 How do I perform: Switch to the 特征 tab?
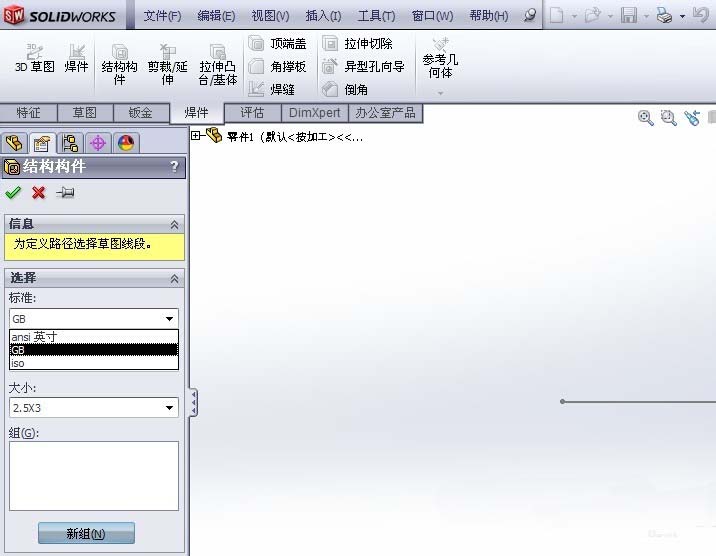pos(28,113)
